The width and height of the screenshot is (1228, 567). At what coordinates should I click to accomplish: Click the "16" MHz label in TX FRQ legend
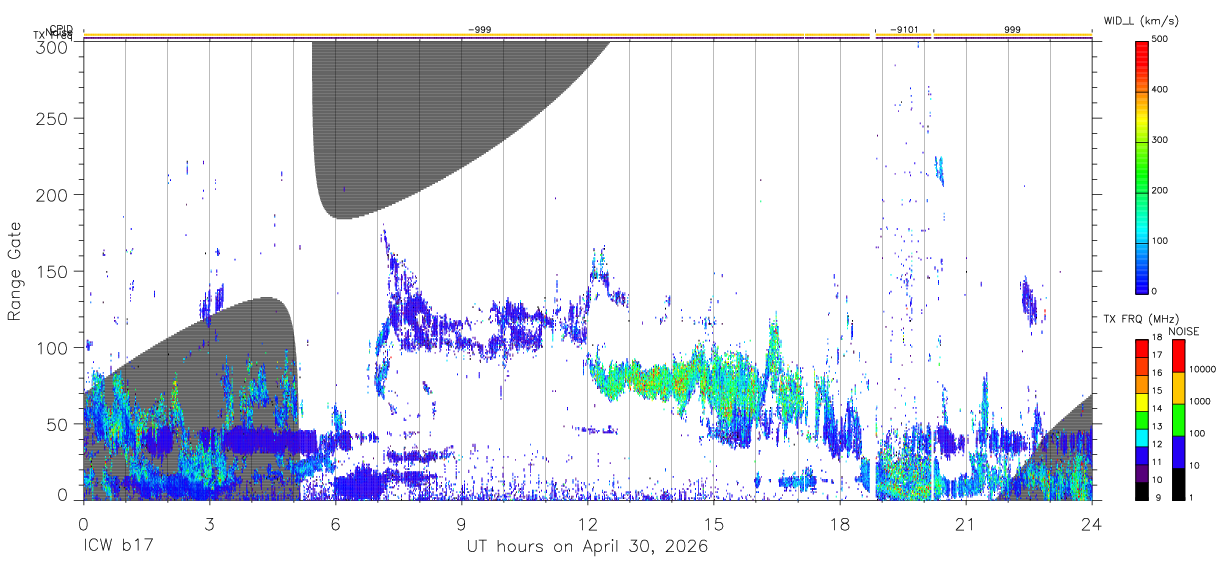click(x=1157, y=373)
